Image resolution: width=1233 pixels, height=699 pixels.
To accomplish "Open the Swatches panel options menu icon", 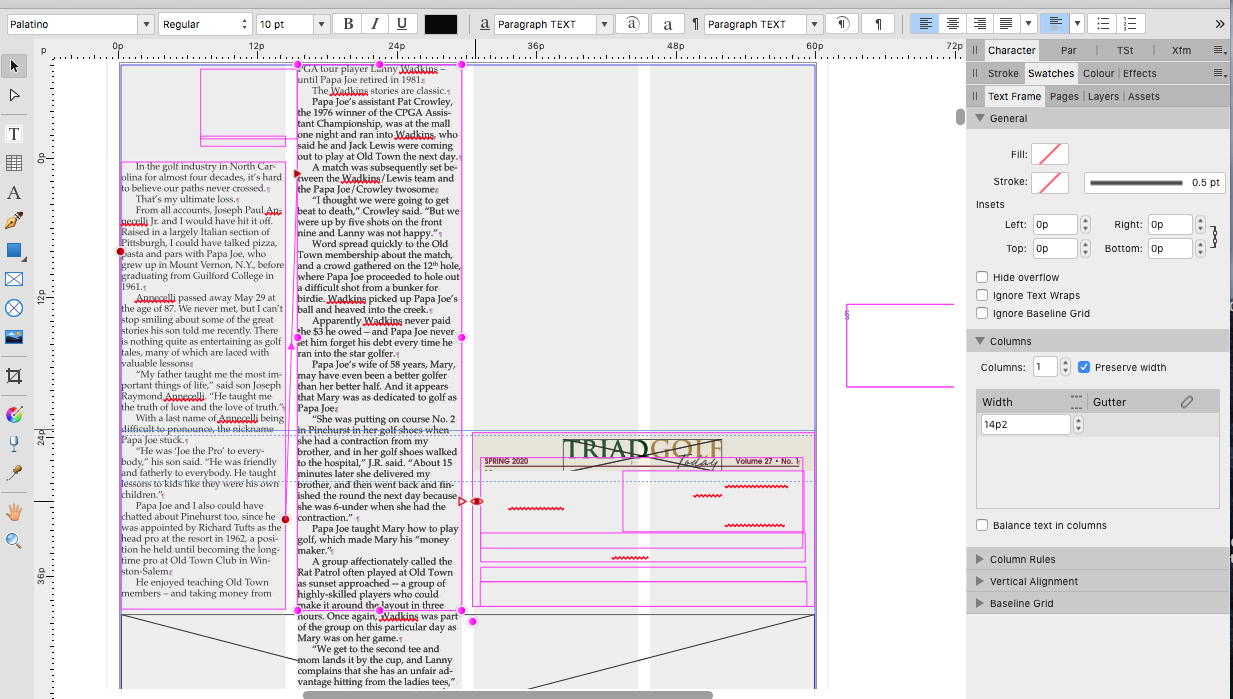I will point(1219,73).
